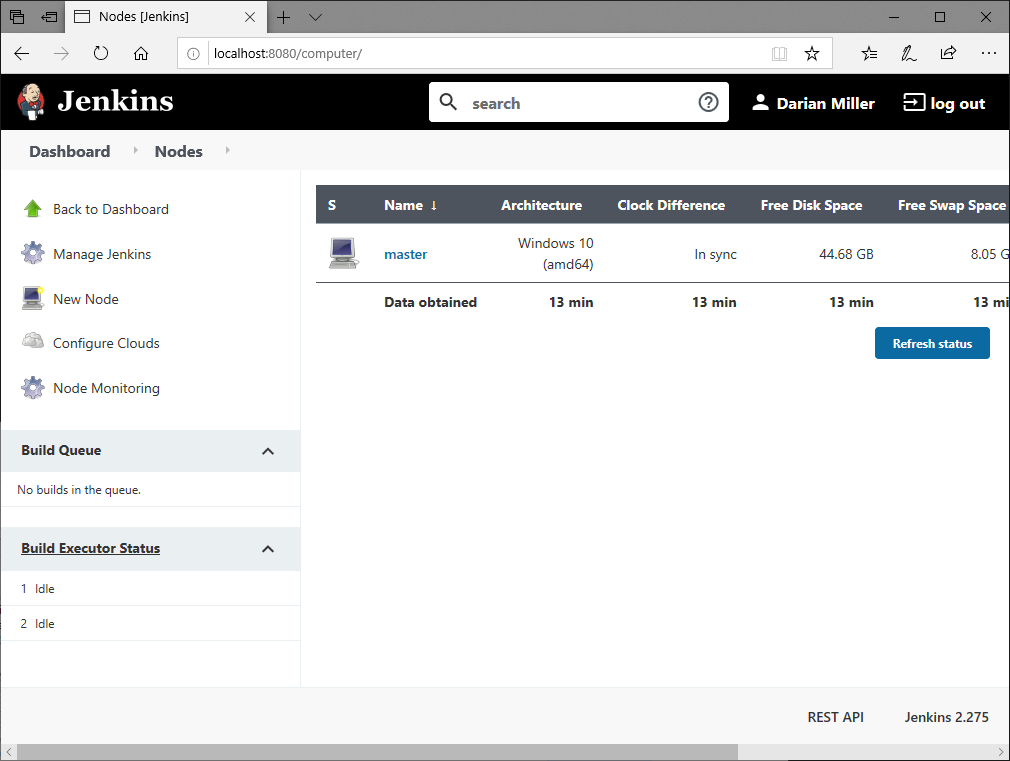
Task: Click the Back to Dashboard arrow icon
Action: pos(32,208)
